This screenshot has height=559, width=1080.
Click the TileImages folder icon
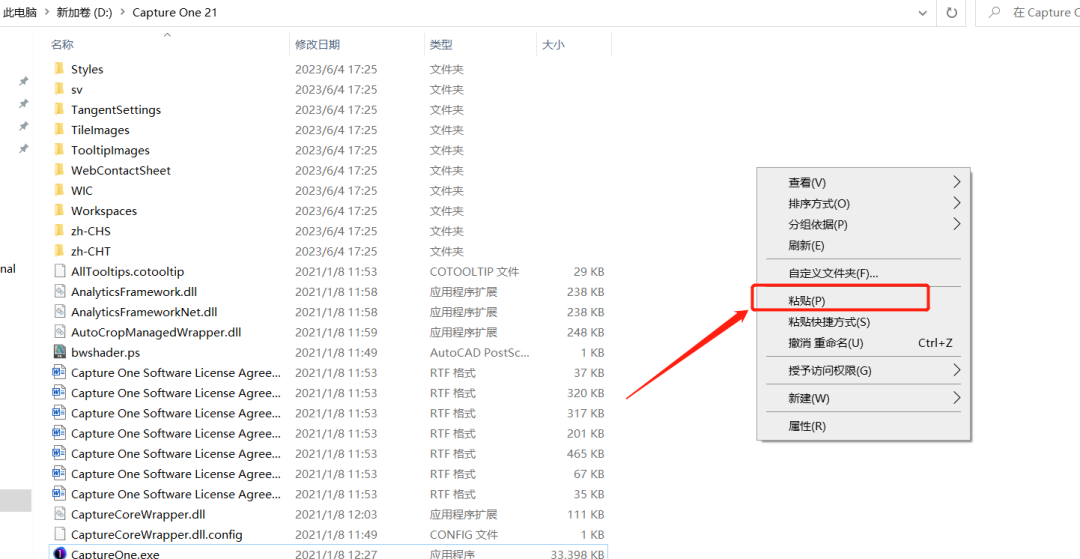click(59, 129)
